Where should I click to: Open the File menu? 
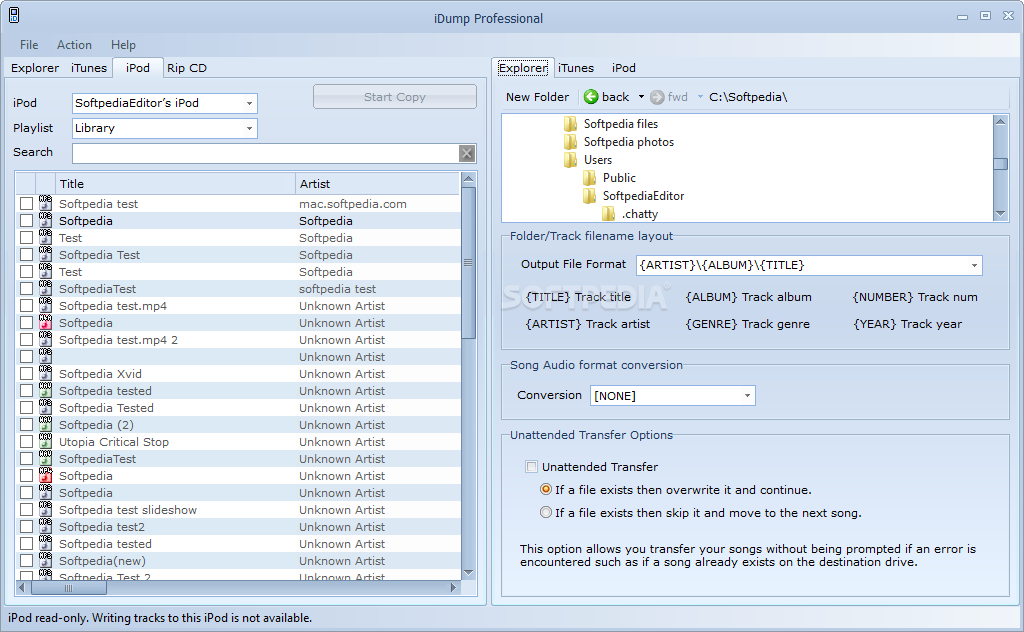point(29,44)
